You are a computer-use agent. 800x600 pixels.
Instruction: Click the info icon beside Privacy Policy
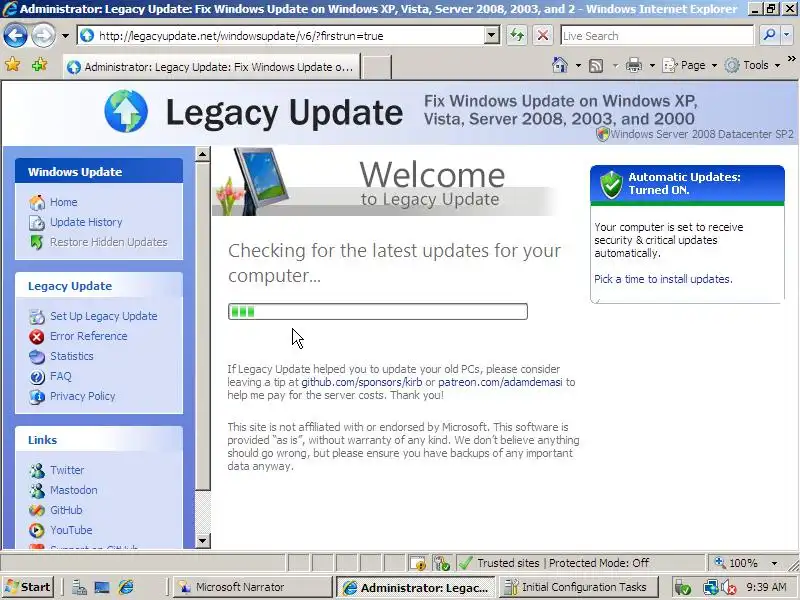pos(37,396)
